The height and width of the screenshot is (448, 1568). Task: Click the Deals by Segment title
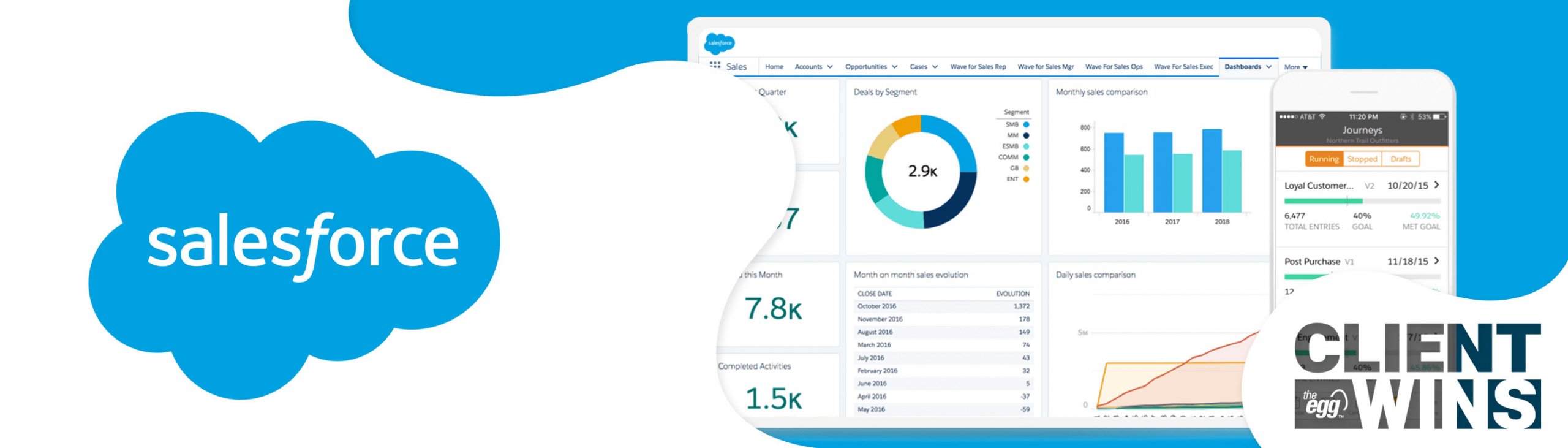click(x=885, y=92)
